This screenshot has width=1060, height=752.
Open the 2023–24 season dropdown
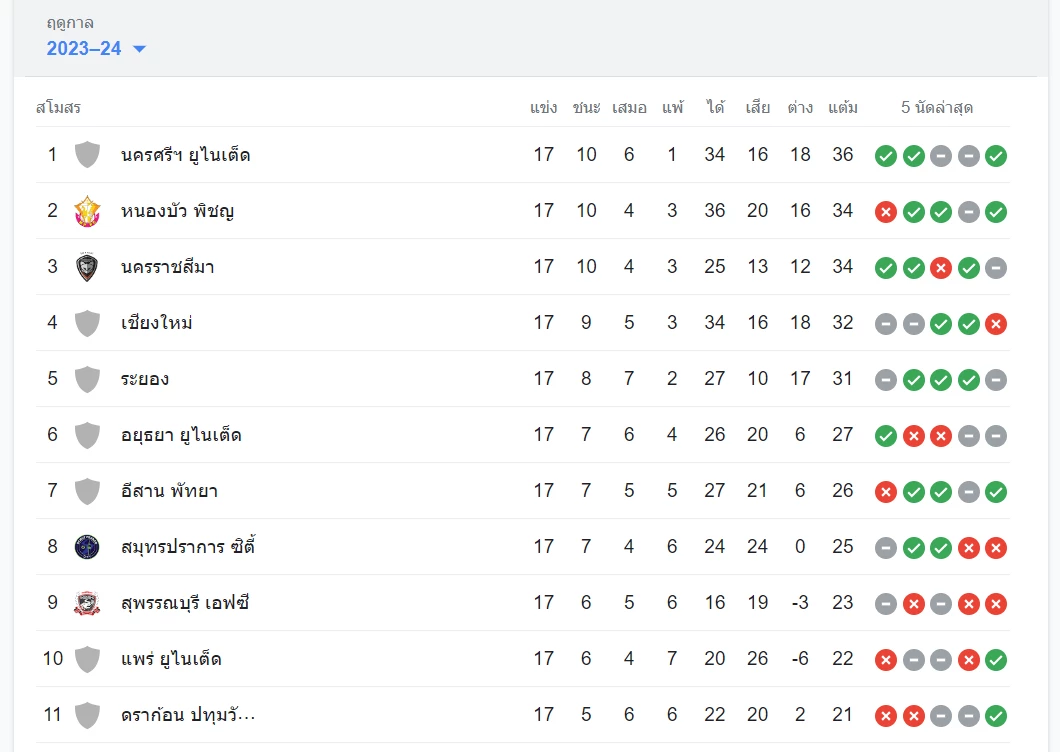tap(96, 49)
